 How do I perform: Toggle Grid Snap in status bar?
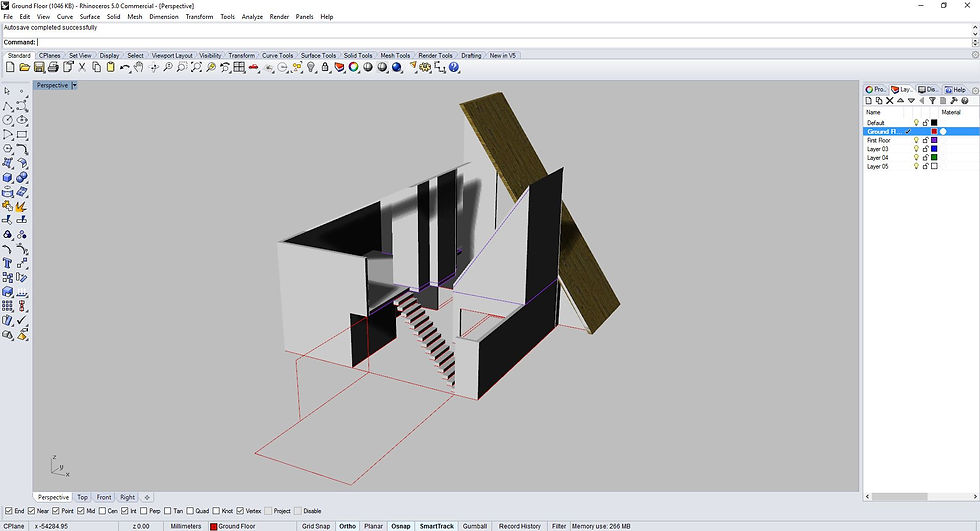pos(316,526)
